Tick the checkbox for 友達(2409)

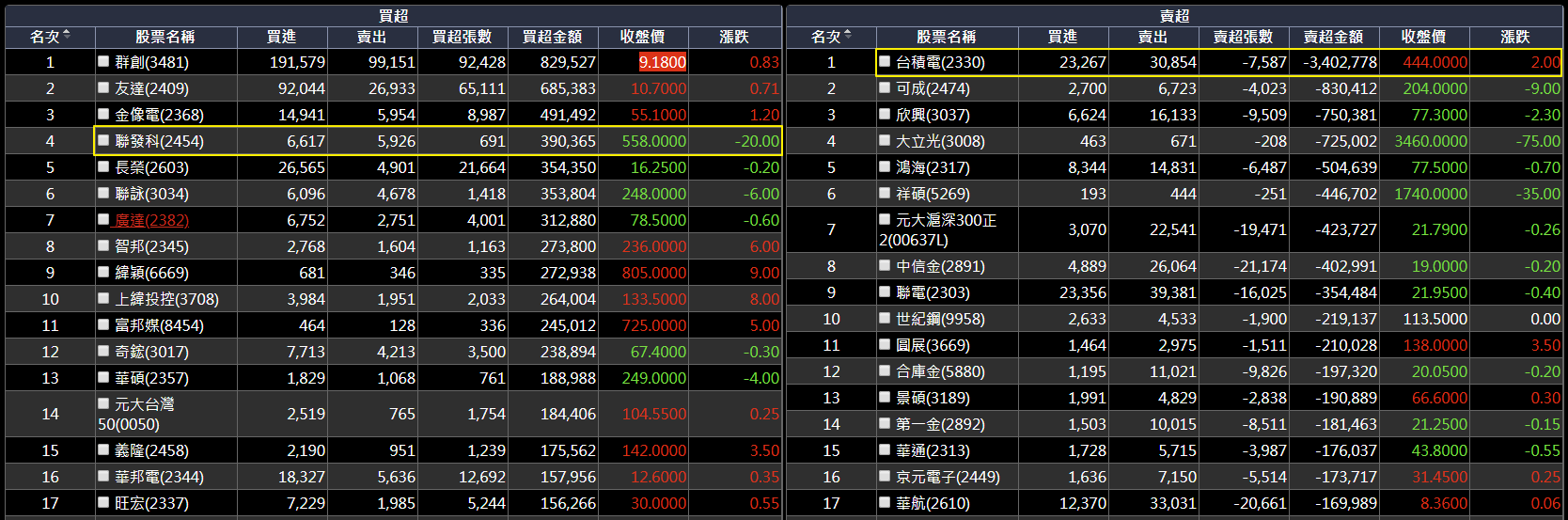point(104,87)
